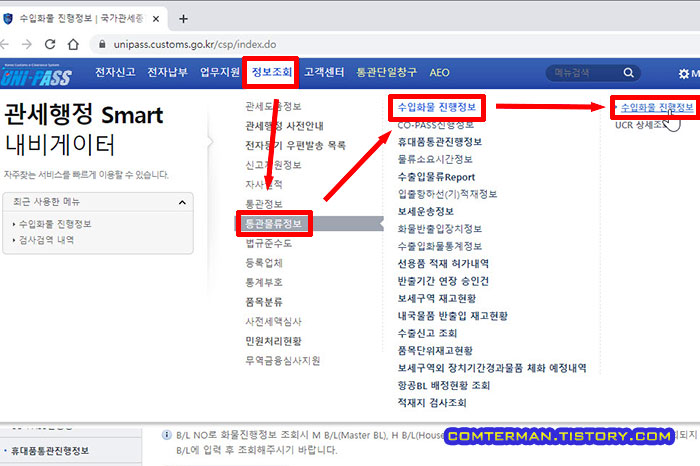Select 등록업체 menu item
700x466 pixels.
(264, 263)
